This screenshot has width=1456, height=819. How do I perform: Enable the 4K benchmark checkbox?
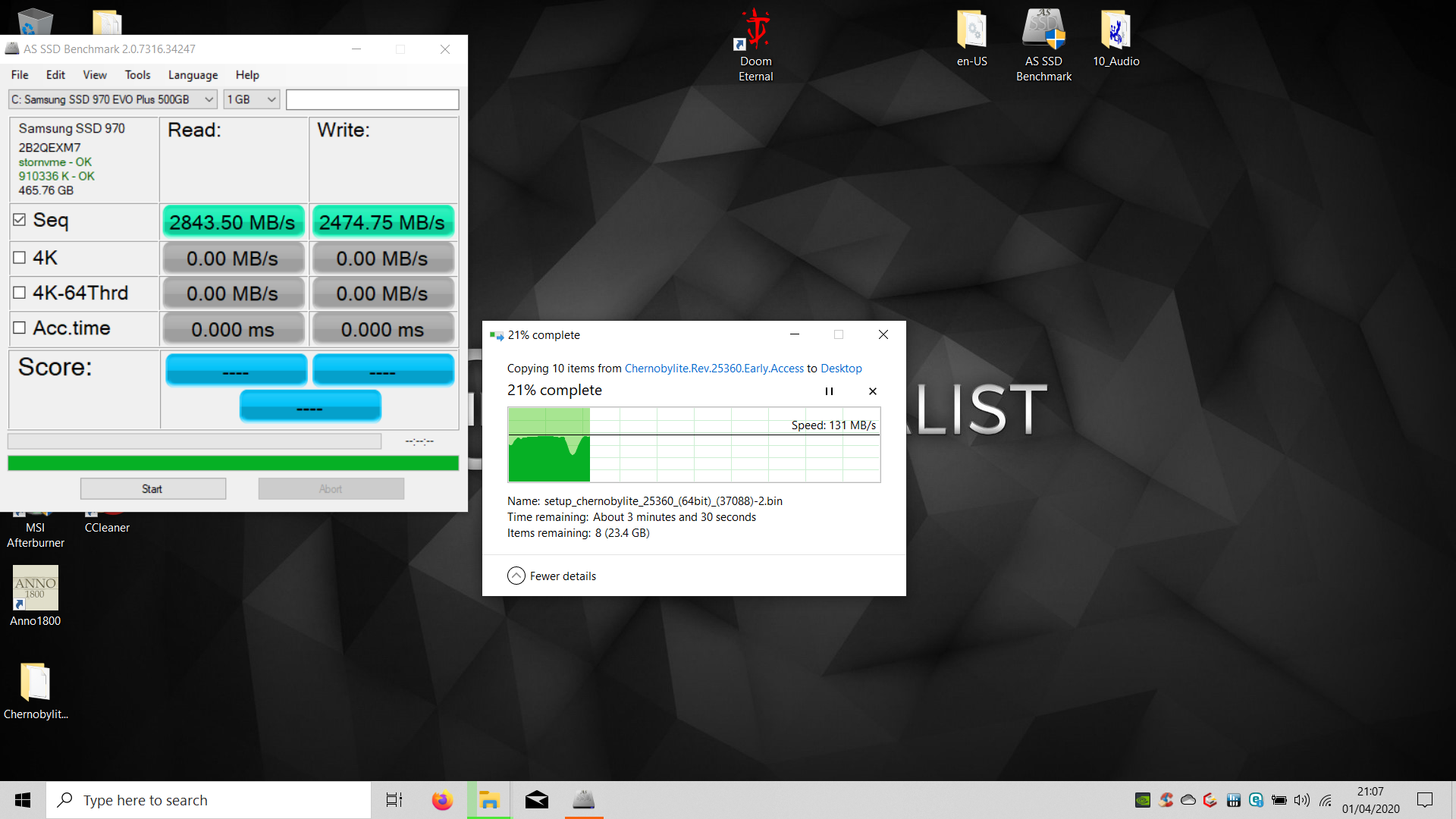pyautogui.click(x=20, y=258)
